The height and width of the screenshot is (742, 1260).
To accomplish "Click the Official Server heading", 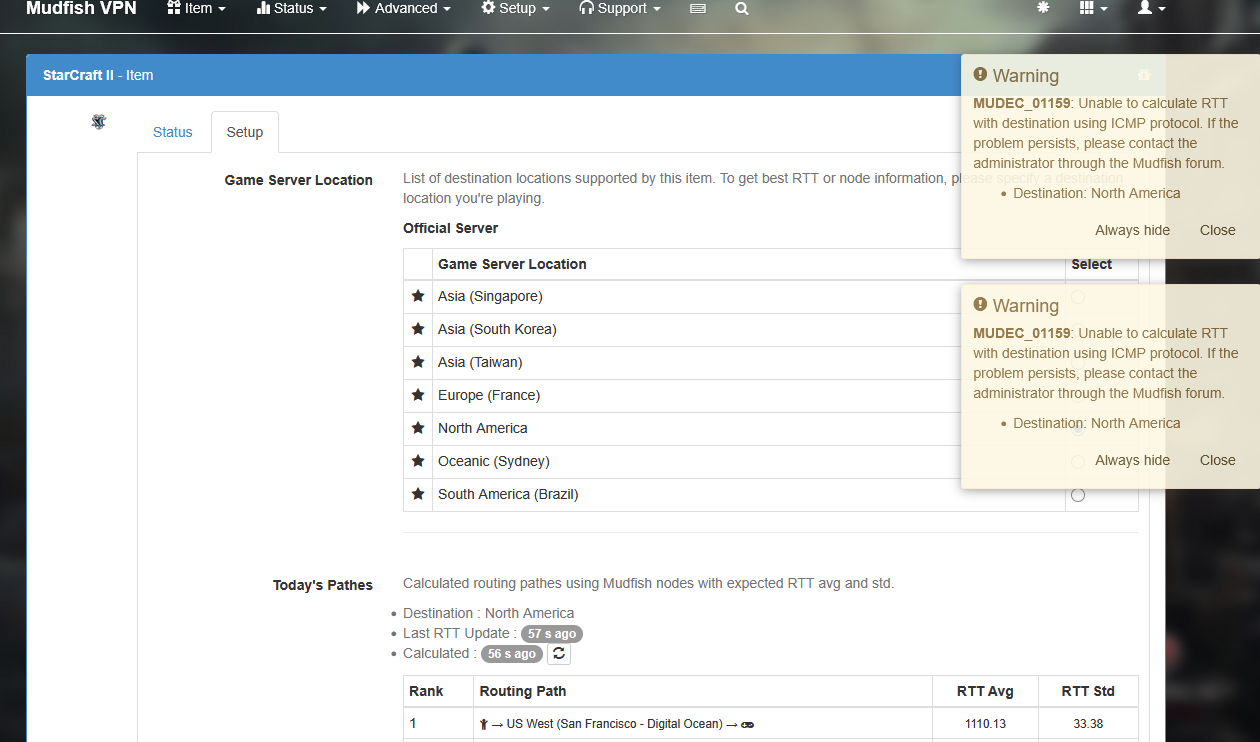I will pyautogui.click(x=450, y=228).
